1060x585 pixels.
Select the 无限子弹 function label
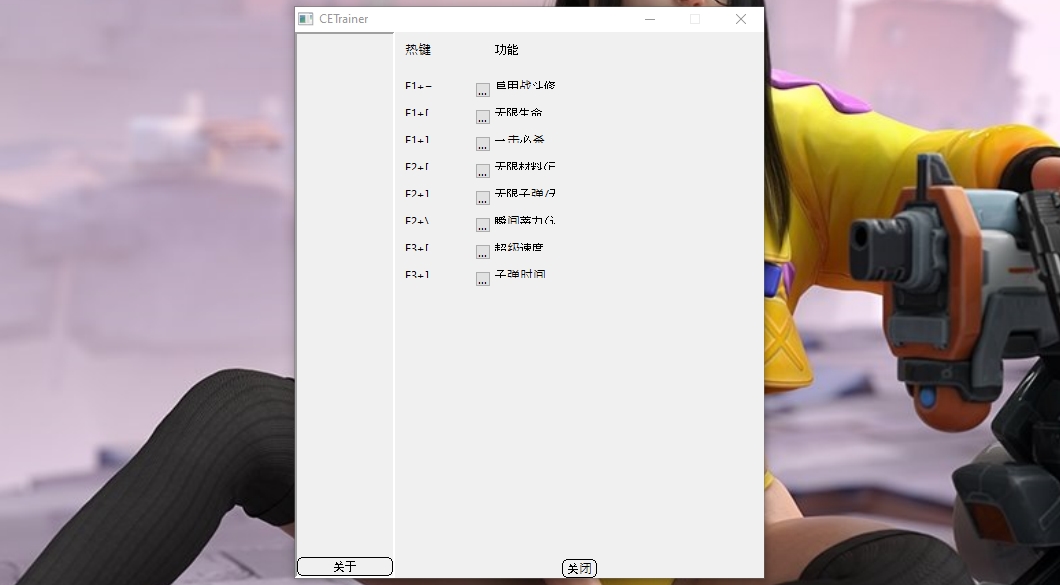525,193
